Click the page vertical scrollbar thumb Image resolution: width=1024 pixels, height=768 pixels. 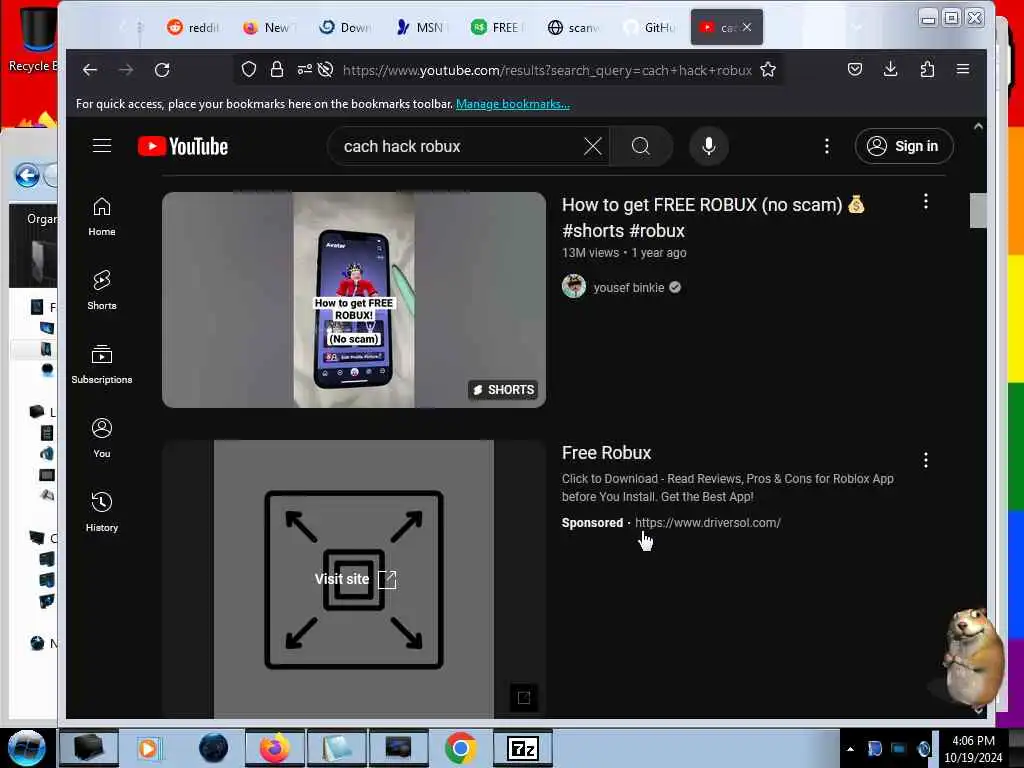click(978, 210)
